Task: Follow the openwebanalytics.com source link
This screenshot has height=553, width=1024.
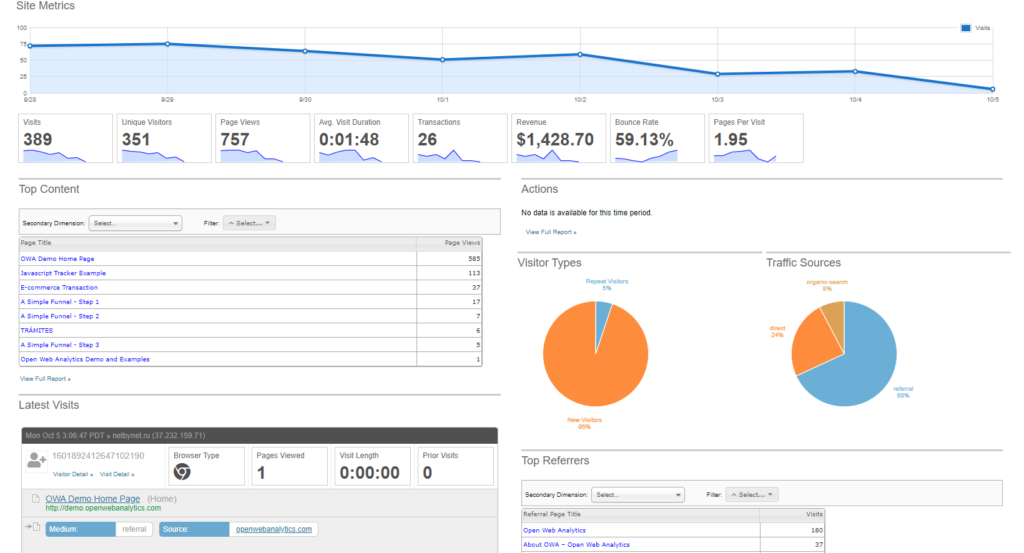Action: [x=274, y=529]
